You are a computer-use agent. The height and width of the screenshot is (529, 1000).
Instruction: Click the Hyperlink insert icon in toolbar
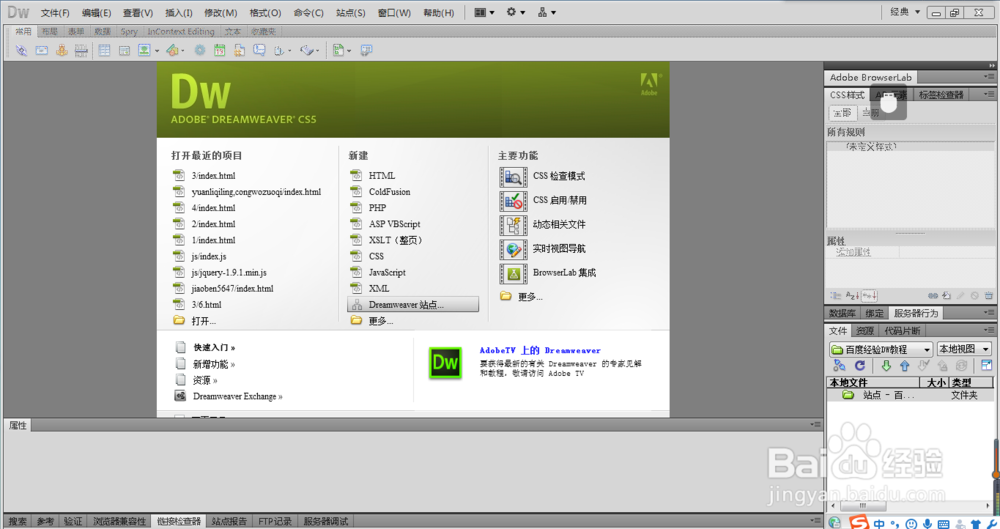click(22, 50)
